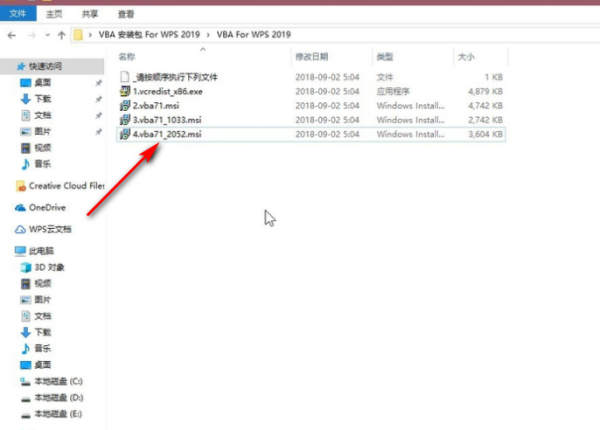
Task: Click the 3,604 KB size cell
Action: pos(485,134)
